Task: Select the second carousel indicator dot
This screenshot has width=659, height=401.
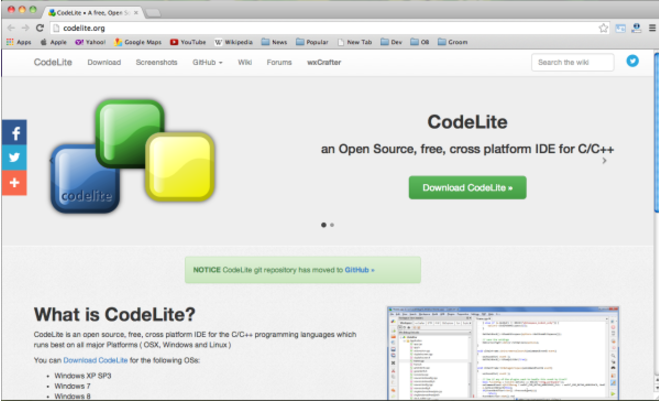Action: click(x=332, y=225)
